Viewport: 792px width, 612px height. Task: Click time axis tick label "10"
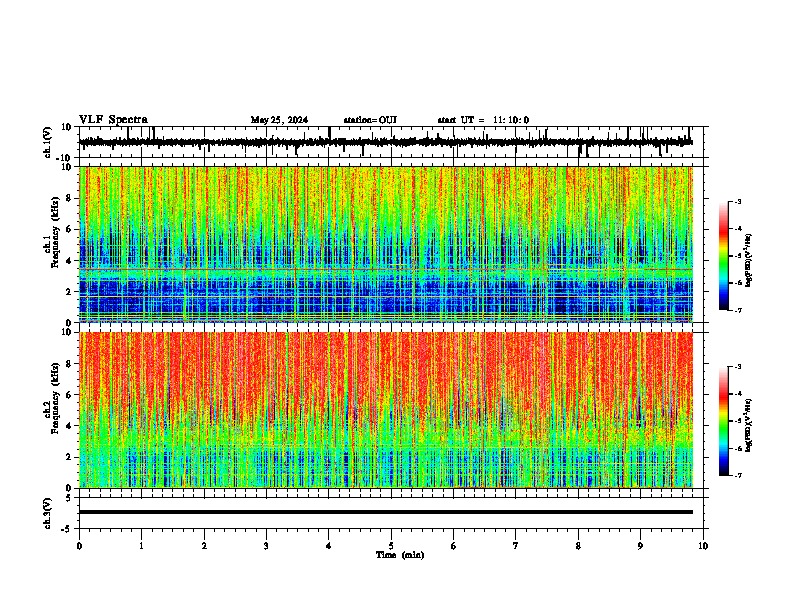(x=703, y=546)
